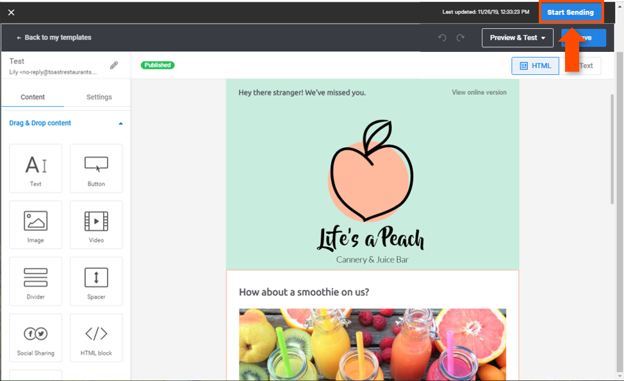
Task: Collapse the Drag & Drop content section
Action: tap(121, 123)
